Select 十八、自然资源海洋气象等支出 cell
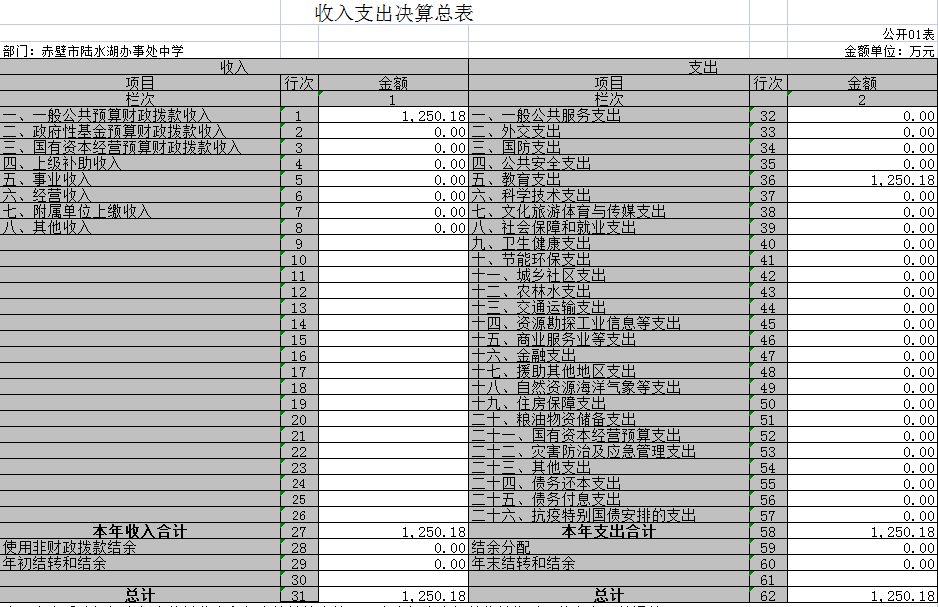Screen dimensions: 938x607 (609, 388)
